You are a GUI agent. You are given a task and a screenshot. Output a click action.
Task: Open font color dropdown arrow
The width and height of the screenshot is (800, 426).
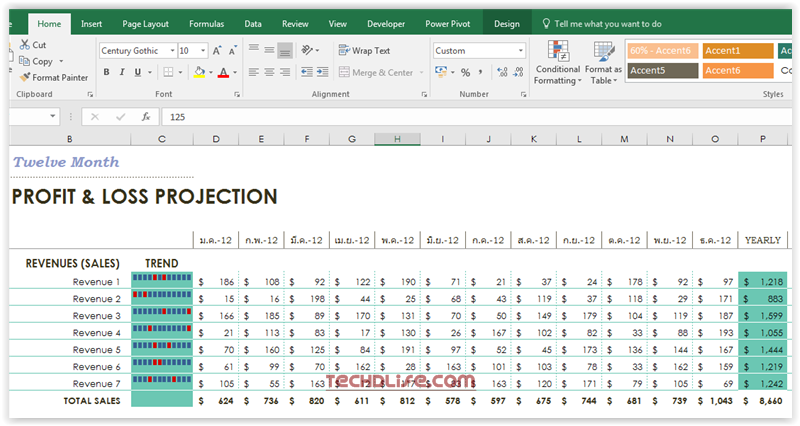[235, 72]
